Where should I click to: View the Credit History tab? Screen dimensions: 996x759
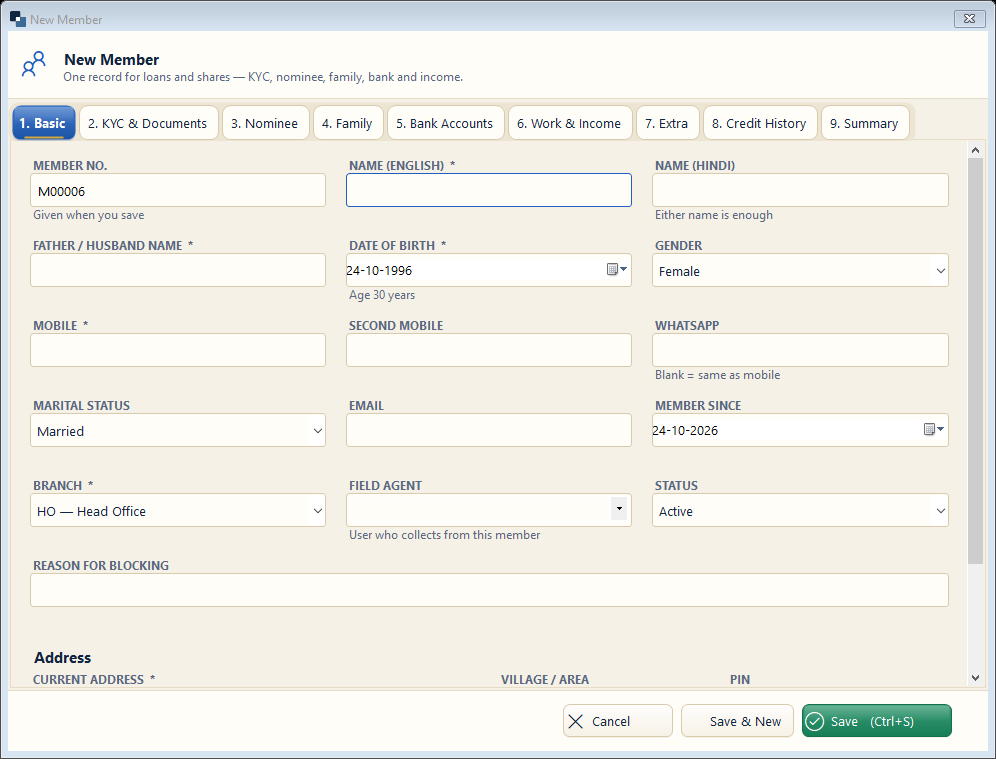tap(760, 123)
